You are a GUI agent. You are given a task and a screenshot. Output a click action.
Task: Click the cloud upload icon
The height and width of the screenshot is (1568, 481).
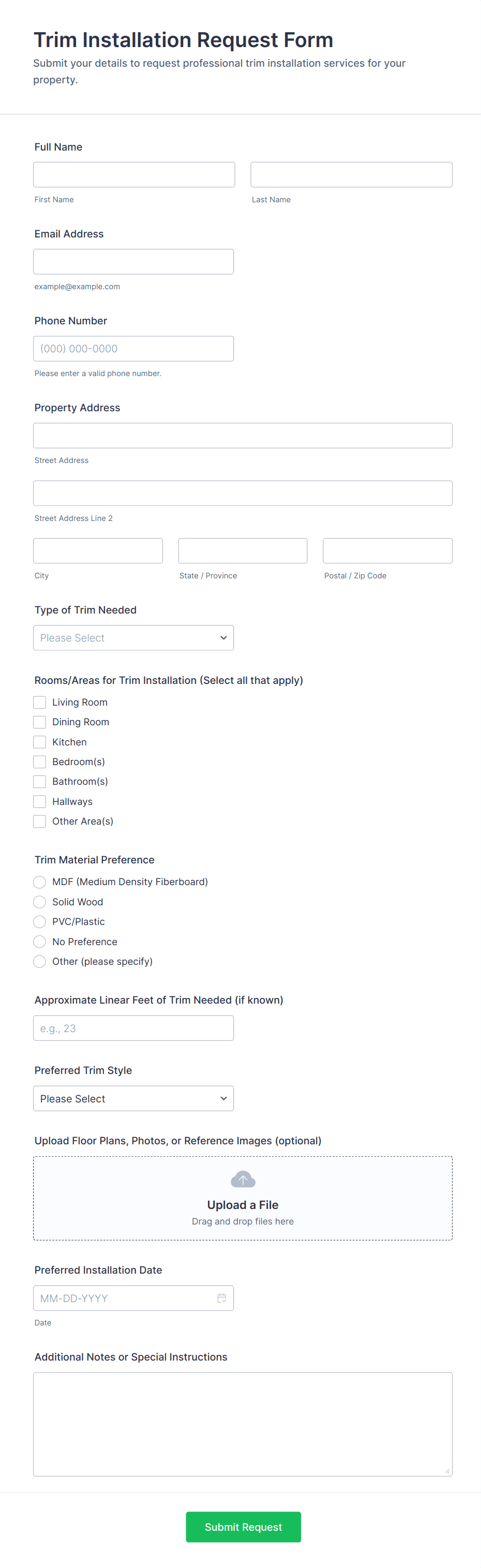243,1179
